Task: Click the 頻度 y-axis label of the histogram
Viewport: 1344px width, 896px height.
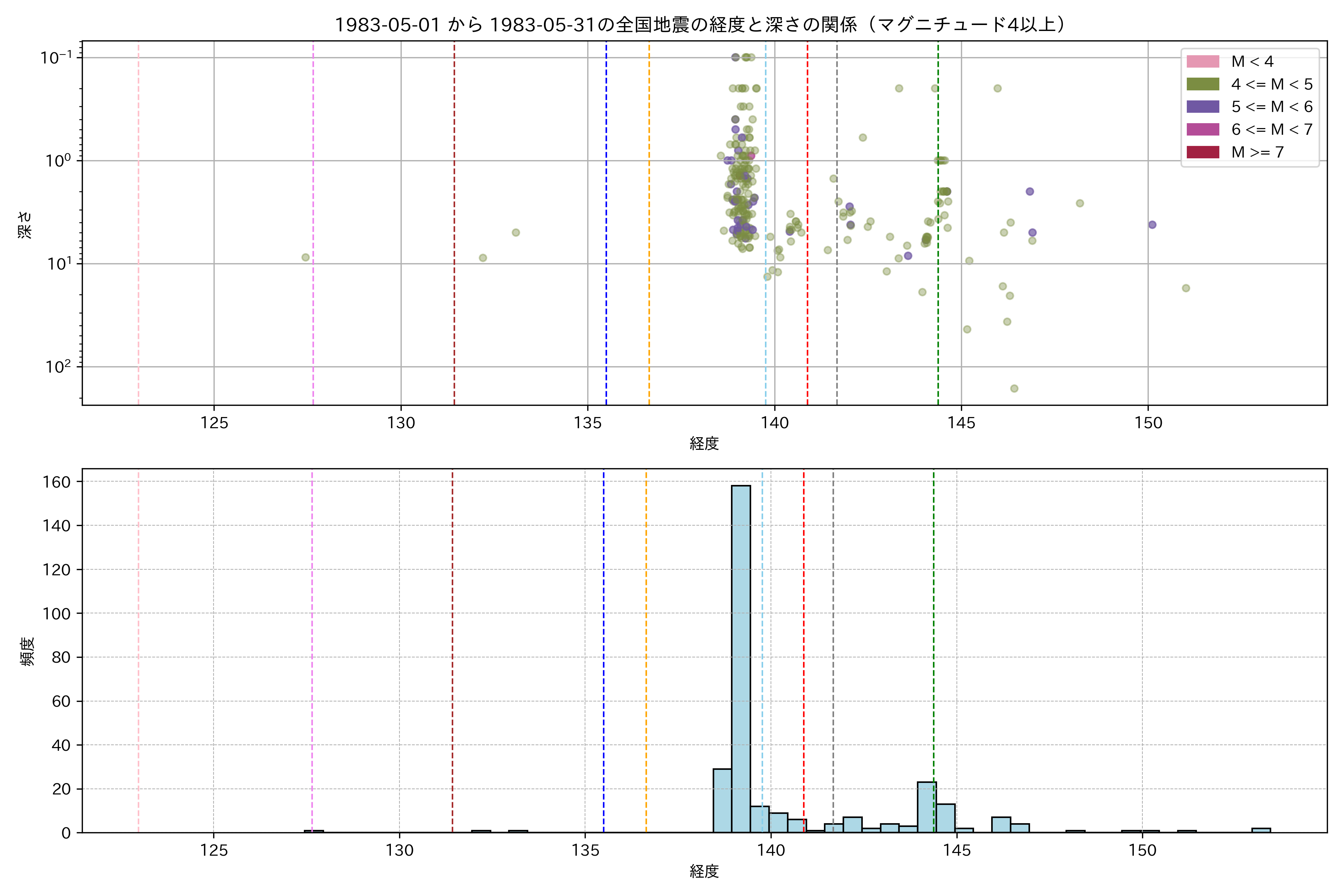Action: [27, 651]
